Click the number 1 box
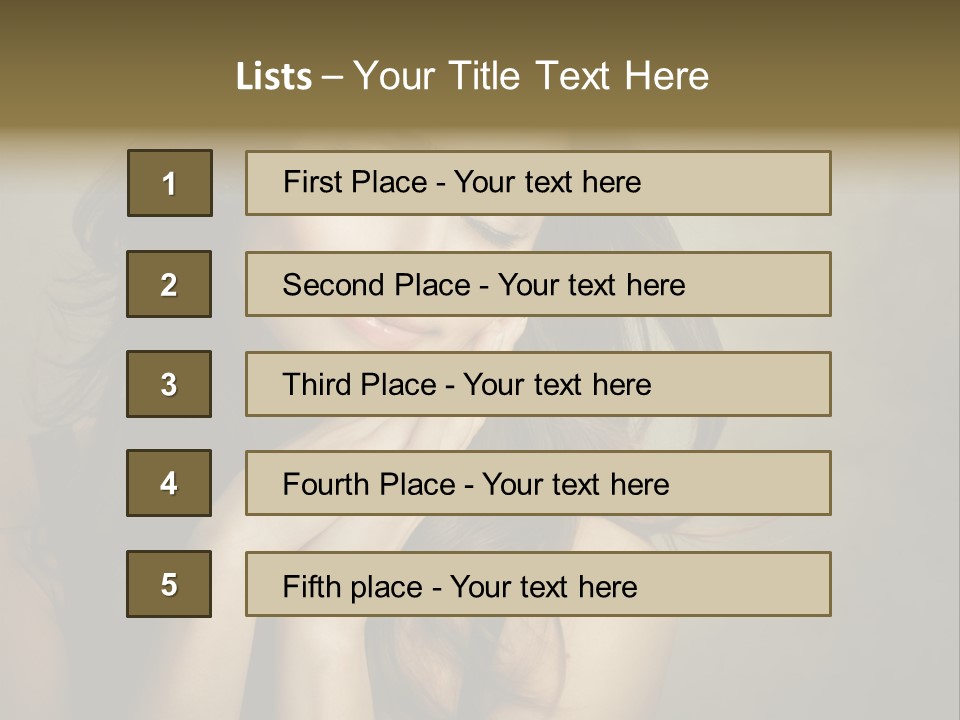Screen dimensions: 960x720 pos(170,183)
